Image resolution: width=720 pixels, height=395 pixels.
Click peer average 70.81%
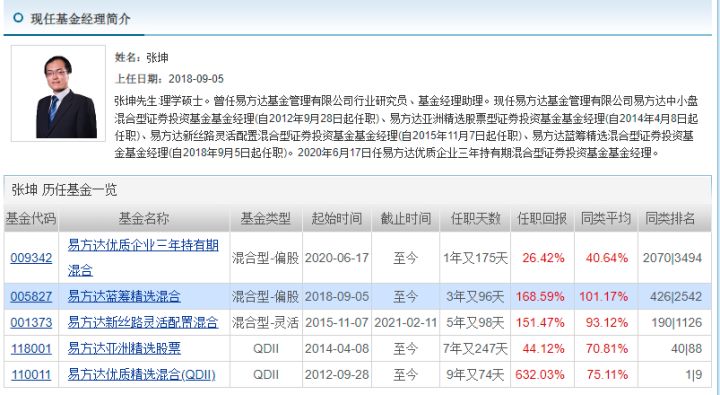[x=607, y=349]
